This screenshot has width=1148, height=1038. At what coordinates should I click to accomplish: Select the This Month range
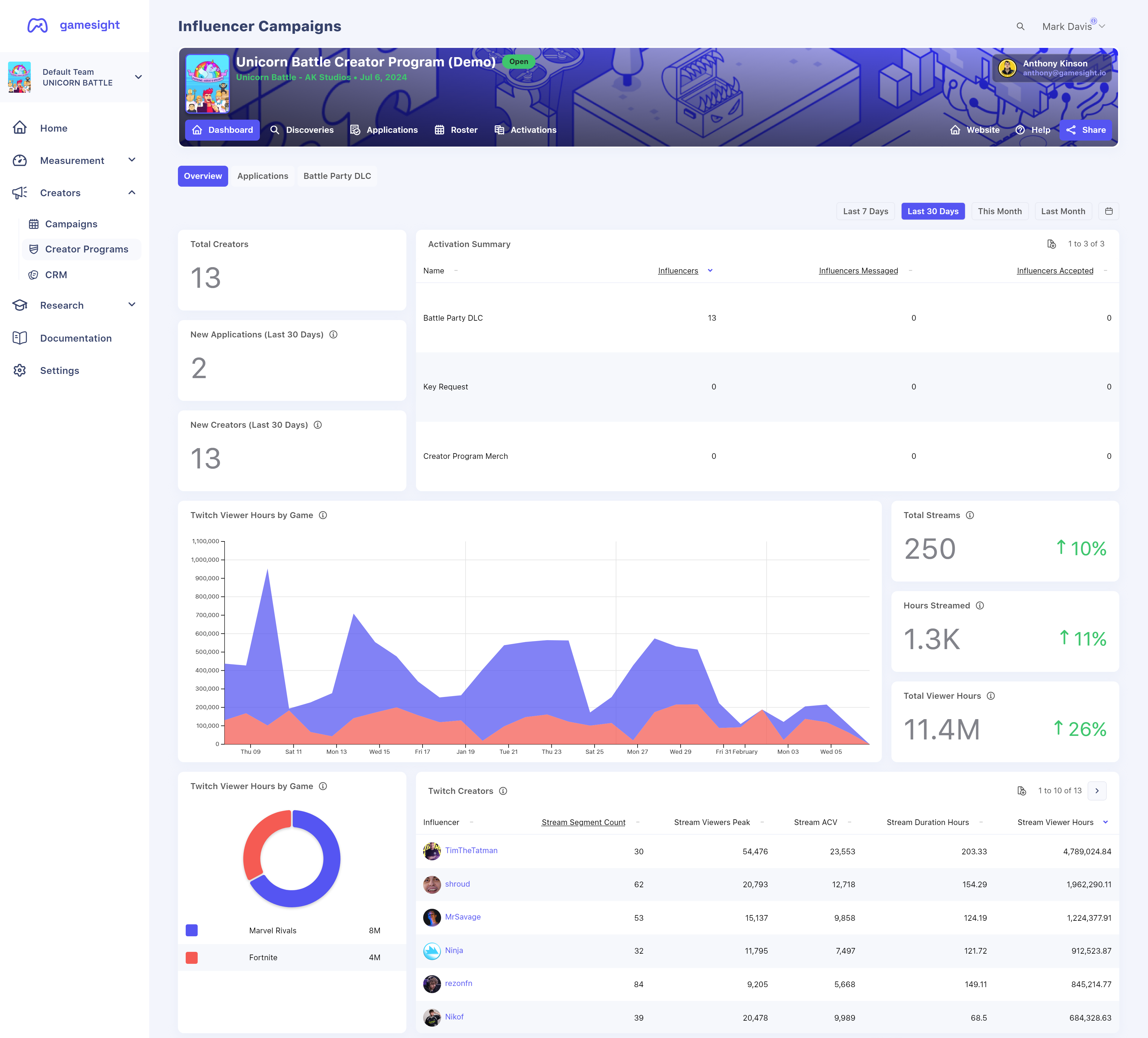pos(999,211)
